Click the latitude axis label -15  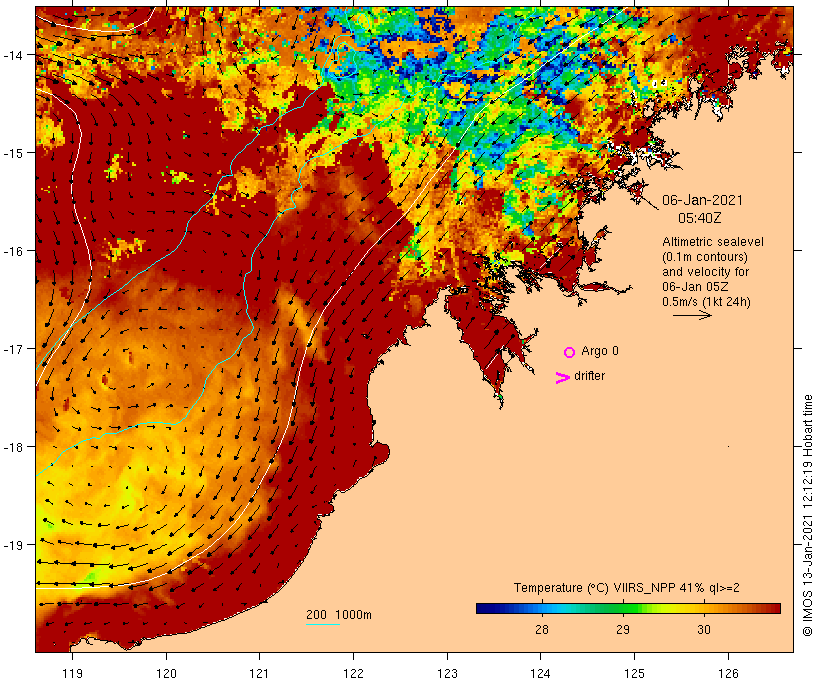click(x=13, y=153)
